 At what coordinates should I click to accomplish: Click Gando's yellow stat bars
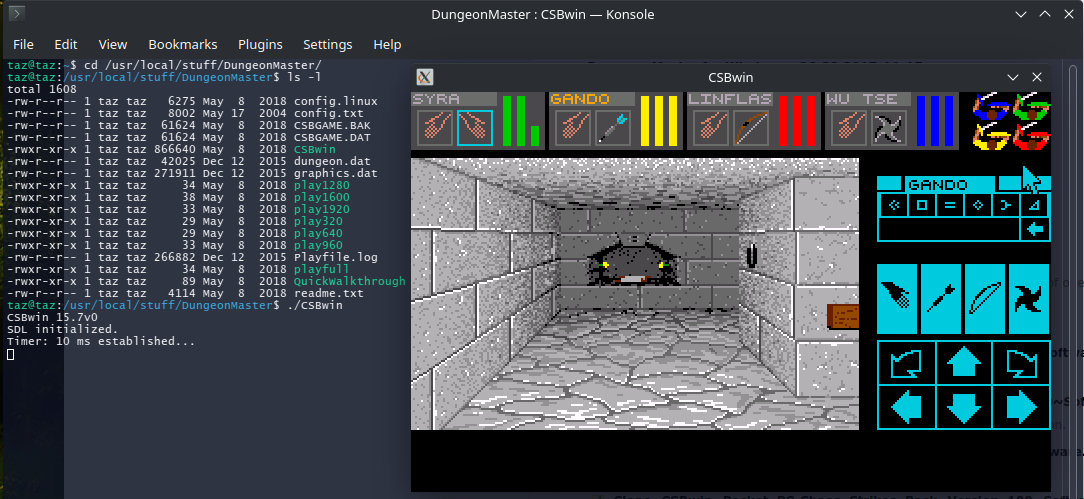(658, 121)
